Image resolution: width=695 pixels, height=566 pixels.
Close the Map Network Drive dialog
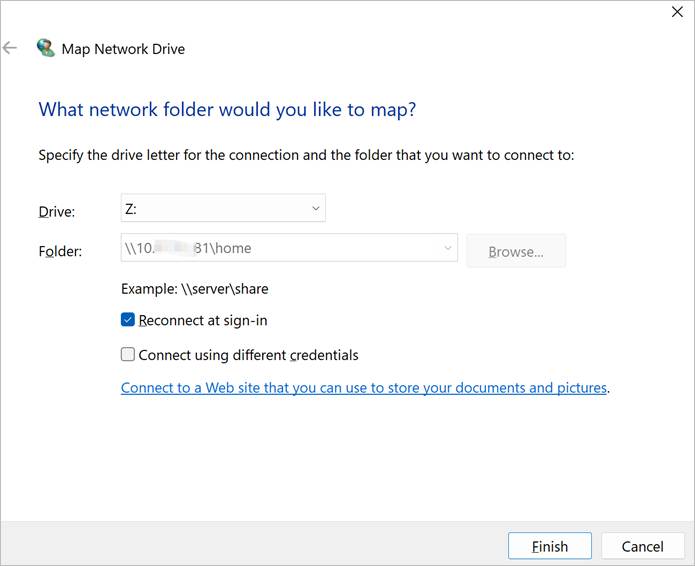676,12
